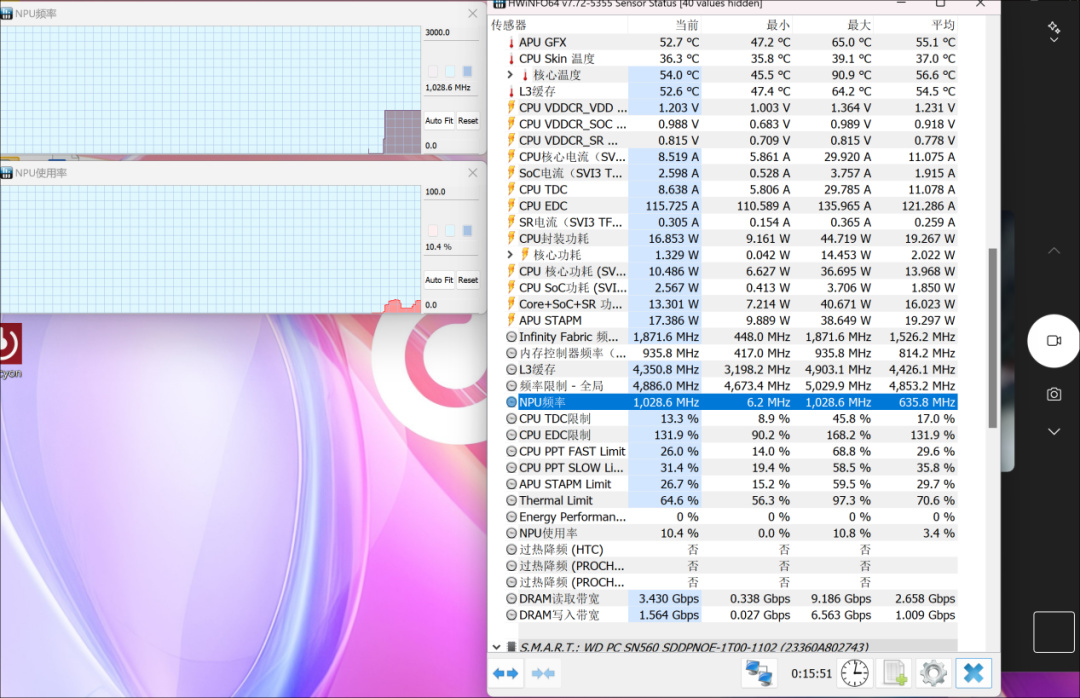
Task: Click the sparkle icon in right side panel
Action: click(1053, 28)
